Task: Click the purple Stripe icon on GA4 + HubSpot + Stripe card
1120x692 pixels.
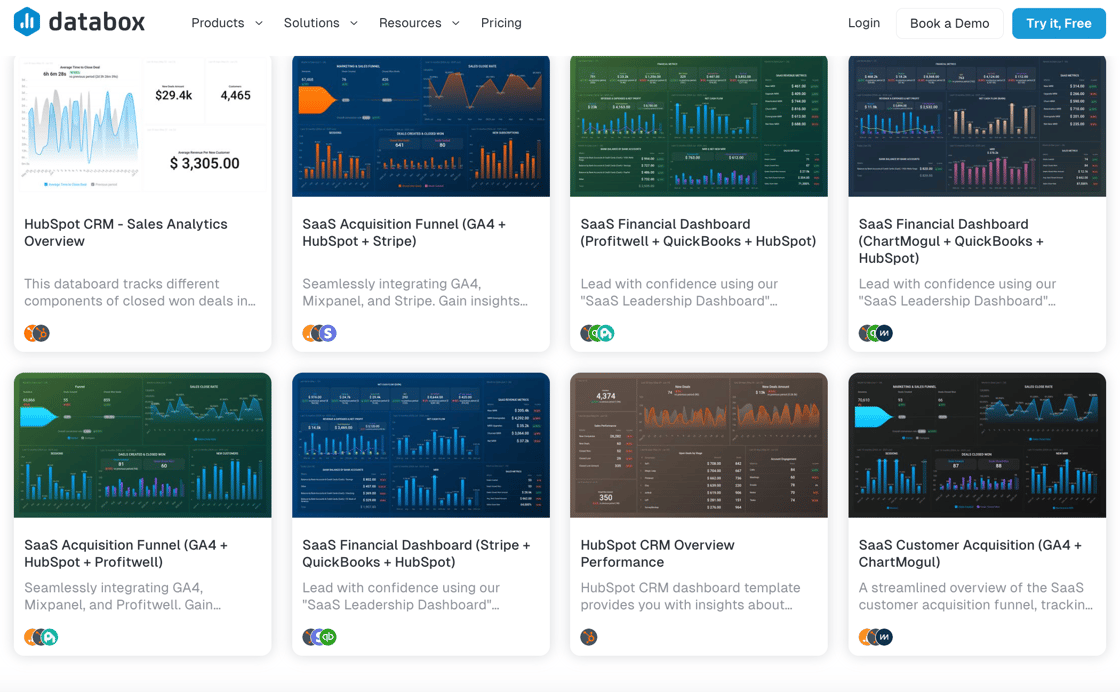Action: click(x=328, y=333)
